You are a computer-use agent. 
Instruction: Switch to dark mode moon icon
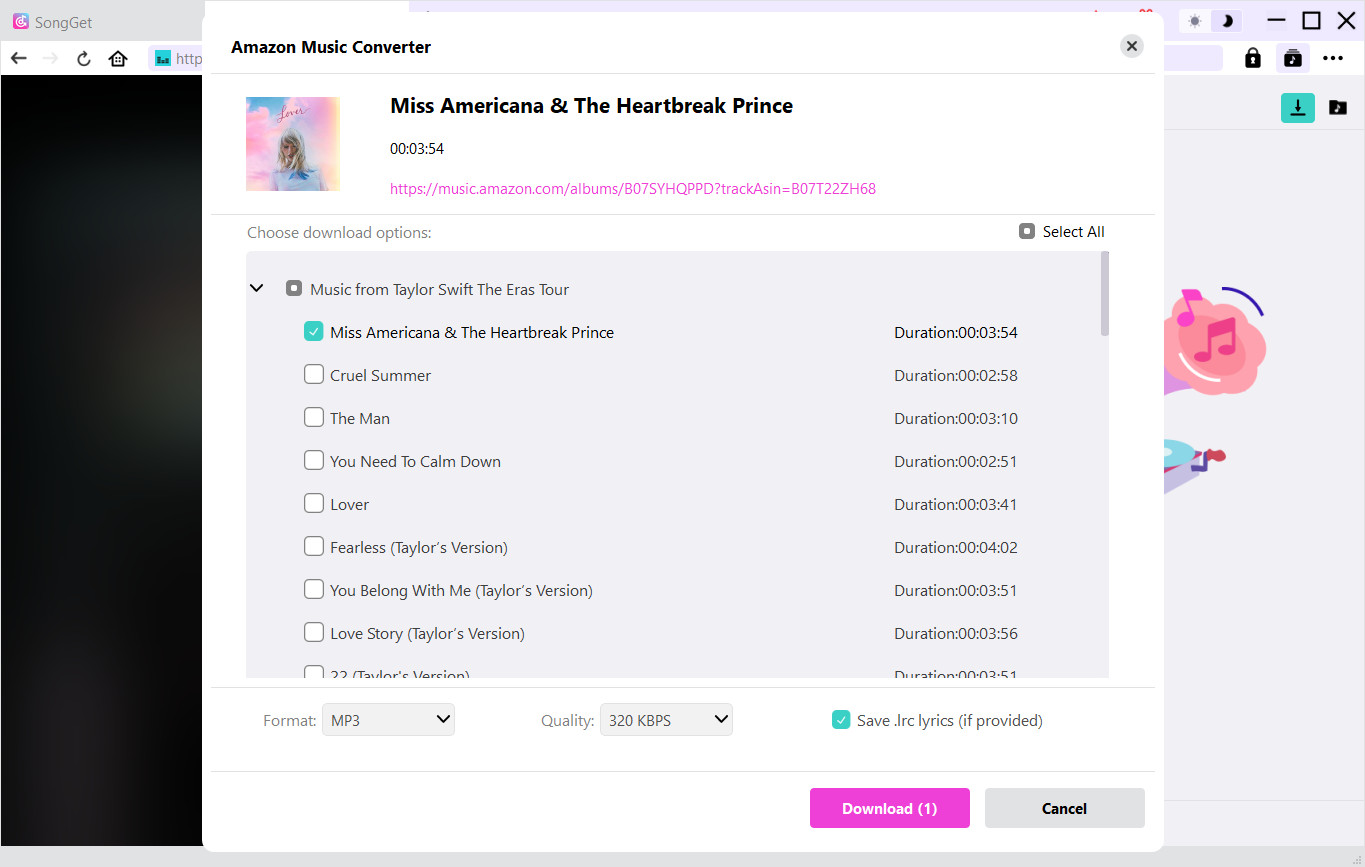point(1227,21)
